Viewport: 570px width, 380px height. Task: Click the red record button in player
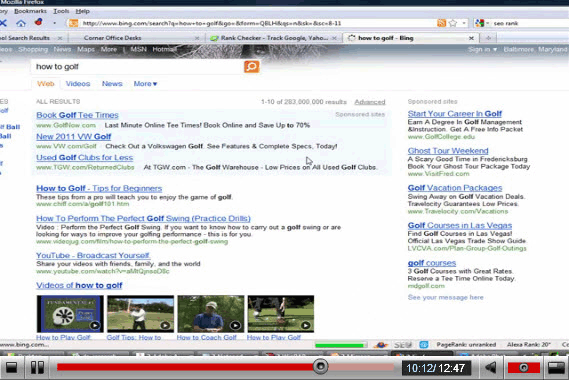[x=523, y=368]
